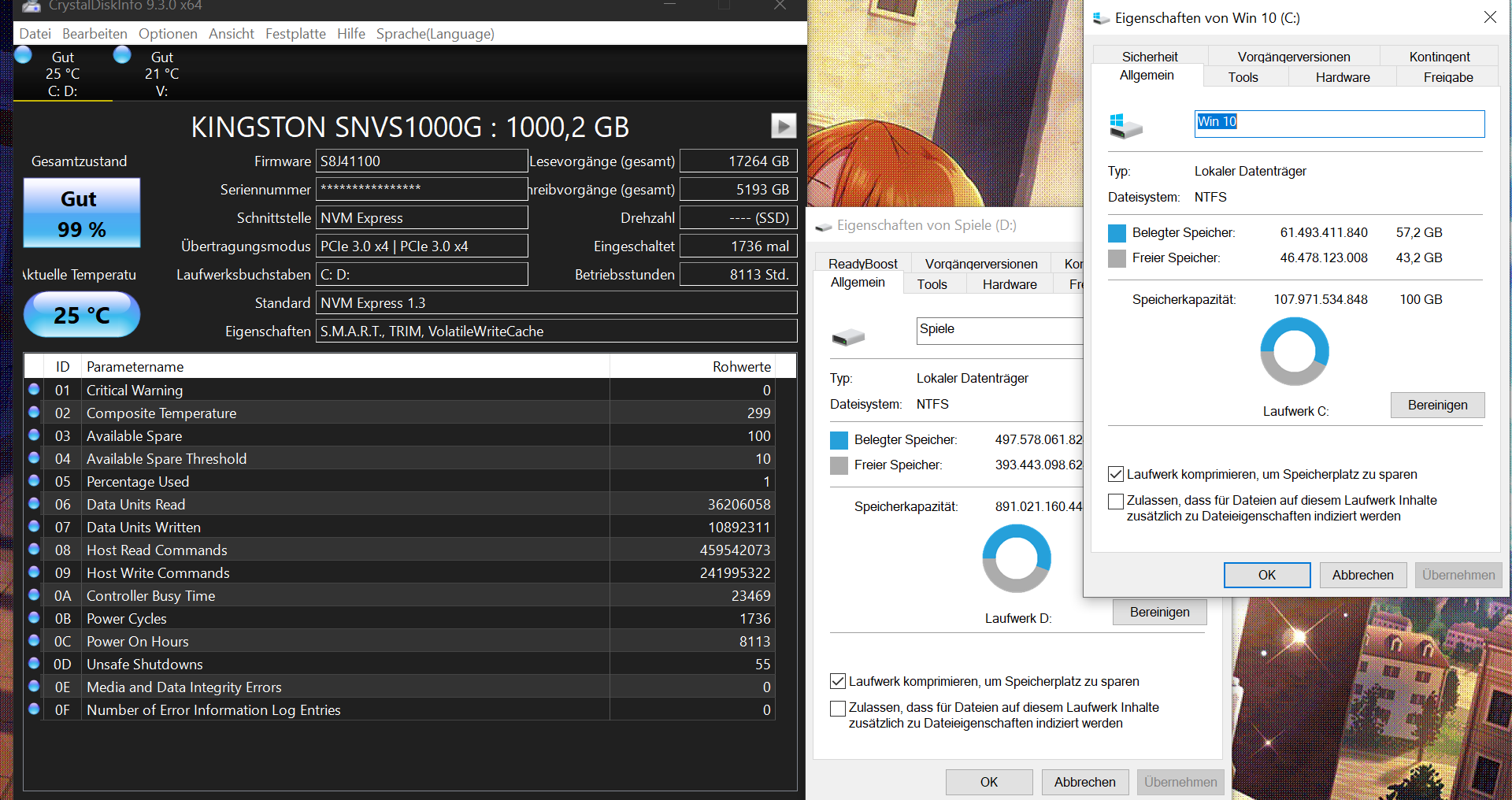Switch to Hardware tab in Win 10 (C:)
This screenshot has width=1512, height=800.
pyautogui.click(x=1343, y=77)
